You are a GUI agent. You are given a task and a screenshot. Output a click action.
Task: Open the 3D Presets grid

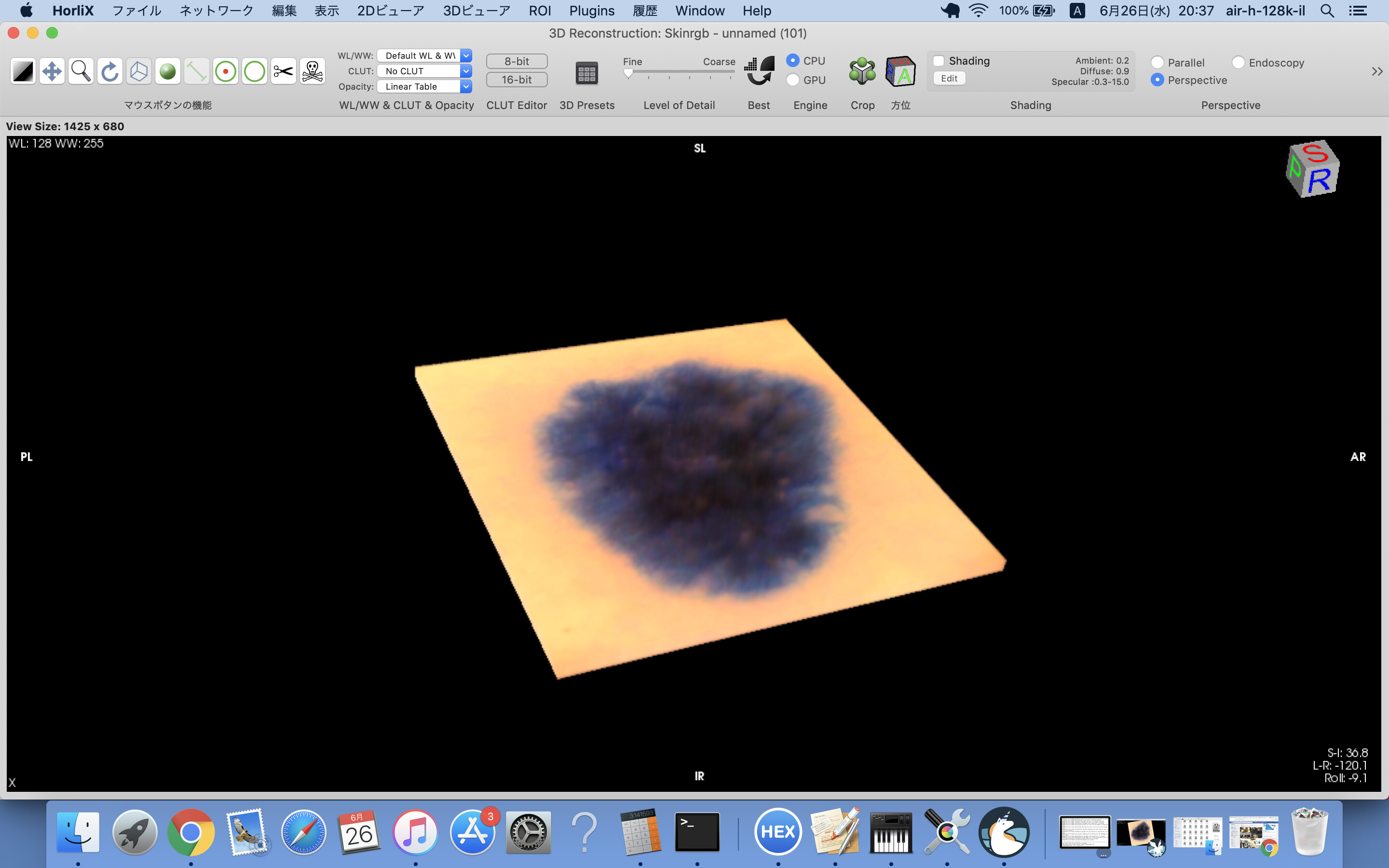pyautogui.click(x=586, y=73)
